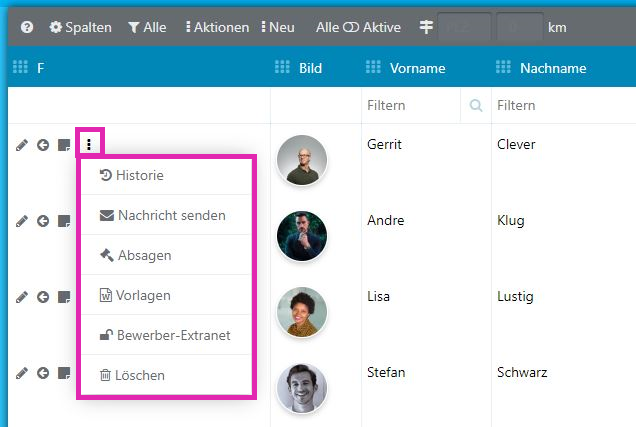Click the Löschen menu entry
636x427 pixels.
[x=133, y=375]
